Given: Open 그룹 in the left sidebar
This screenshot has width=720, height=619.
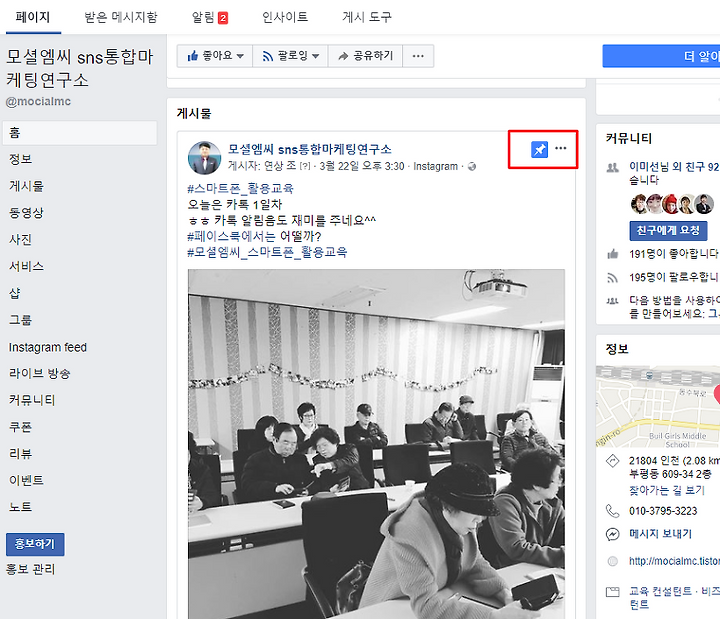Looking at the screenshot, I should 21,320.
